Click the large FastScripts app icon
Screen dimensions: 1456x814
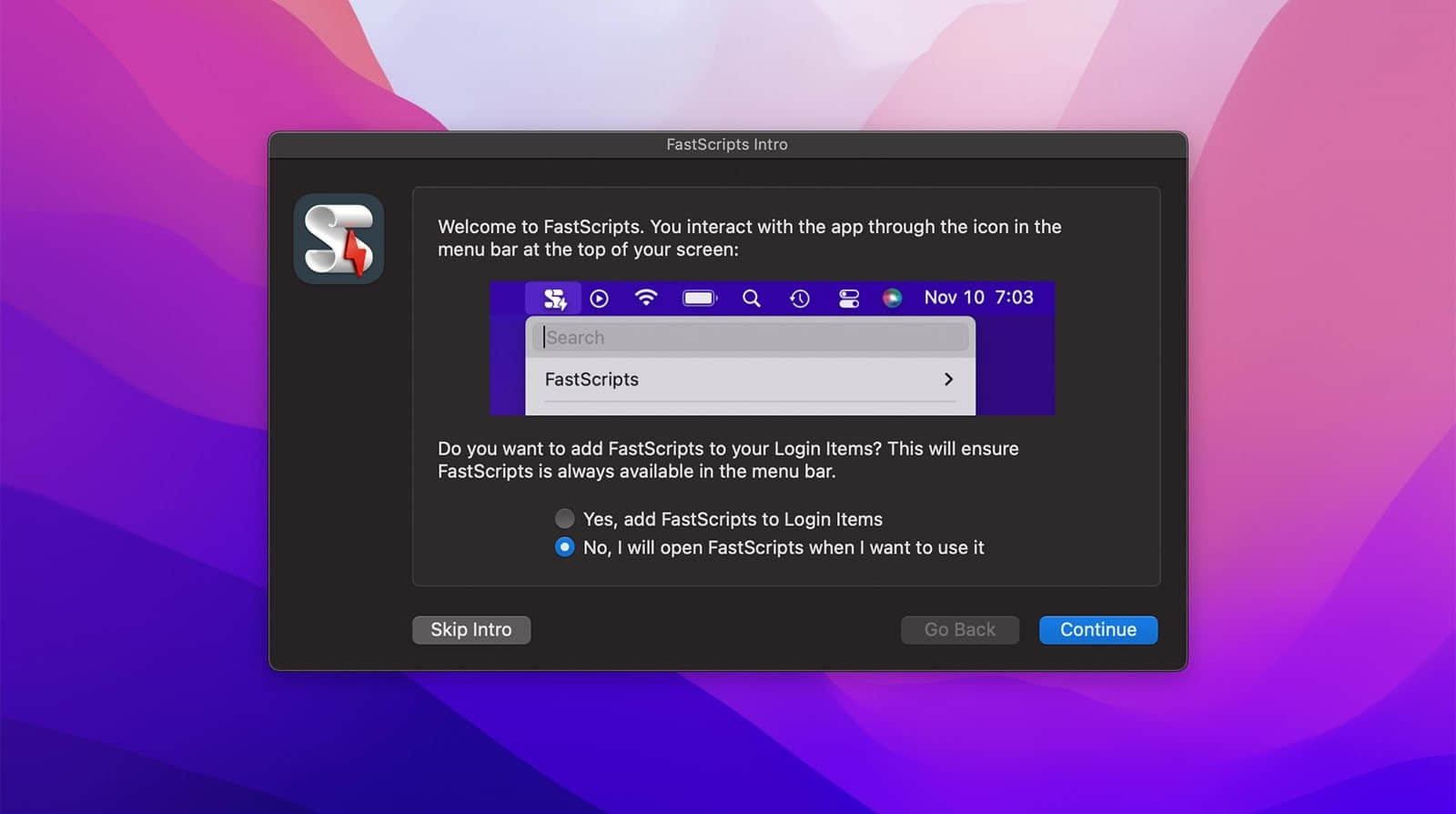coord(339,239)
